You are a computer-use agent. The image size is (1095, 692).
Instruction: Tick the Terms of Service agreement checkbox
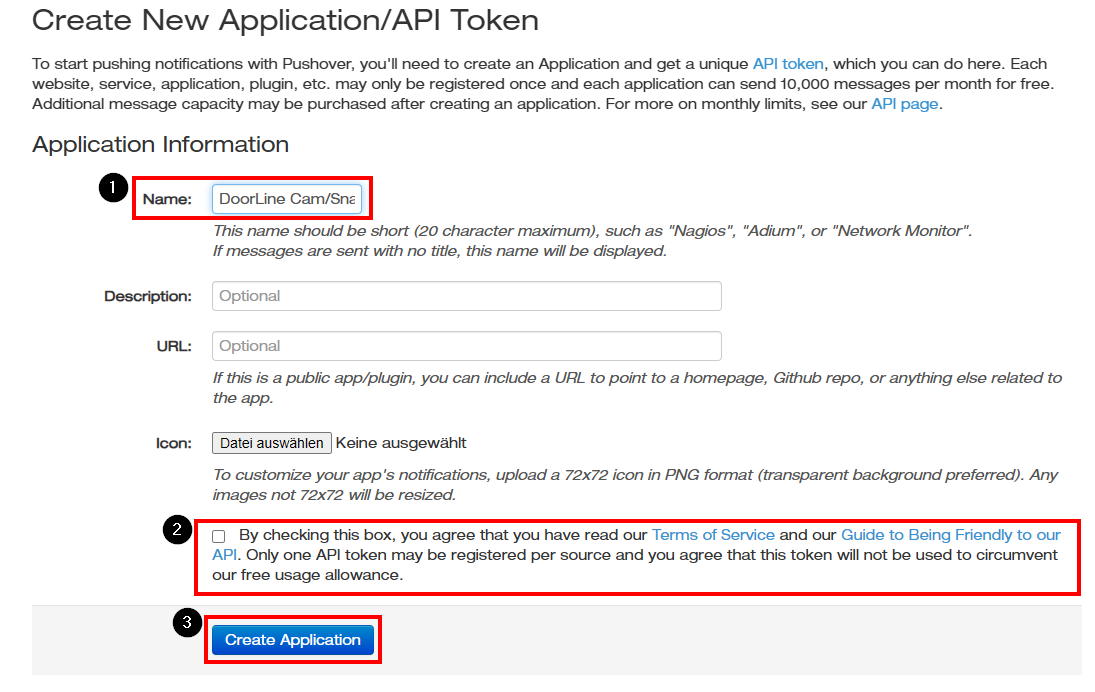219,536
